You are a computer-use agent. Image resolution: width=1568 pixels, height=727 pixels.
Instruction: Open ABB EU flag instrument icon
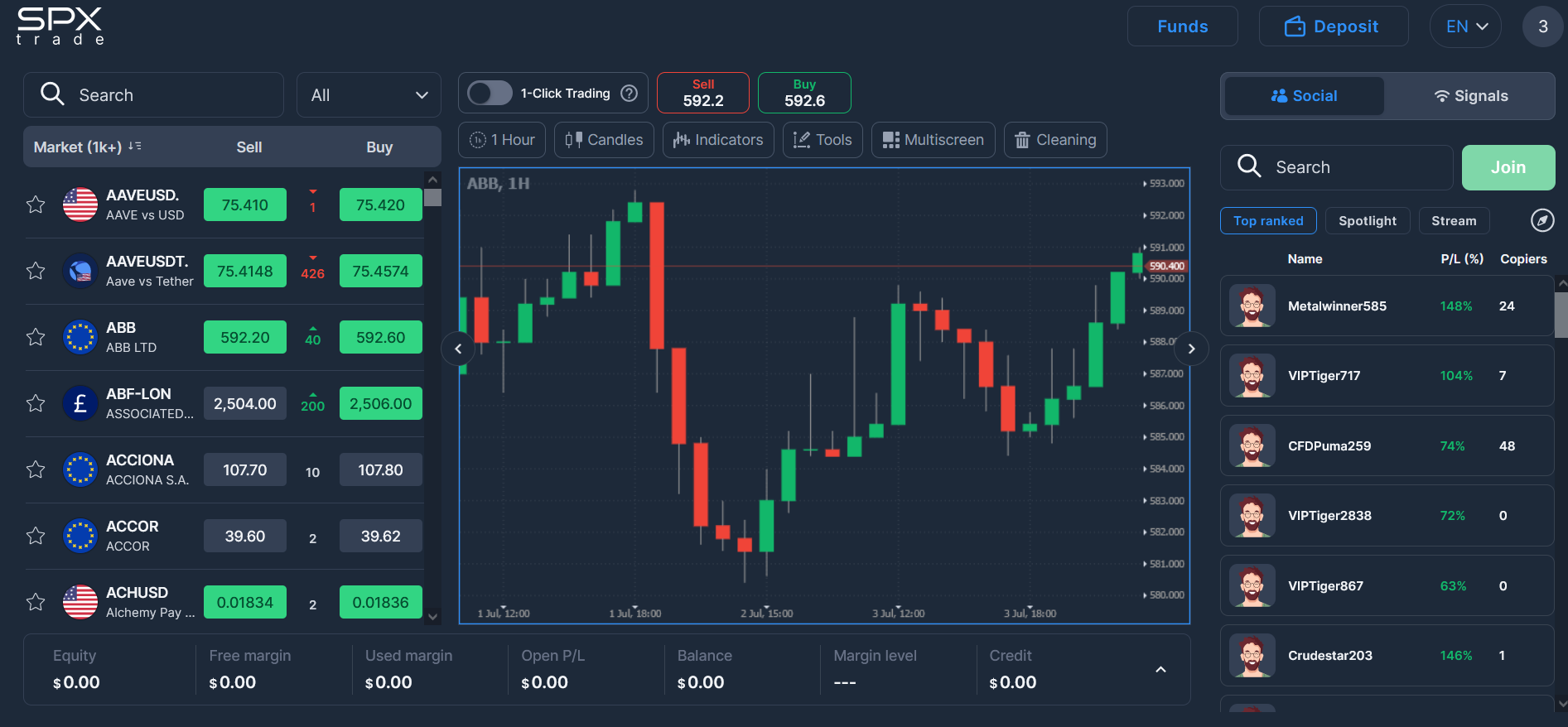(x=80, y=337)
